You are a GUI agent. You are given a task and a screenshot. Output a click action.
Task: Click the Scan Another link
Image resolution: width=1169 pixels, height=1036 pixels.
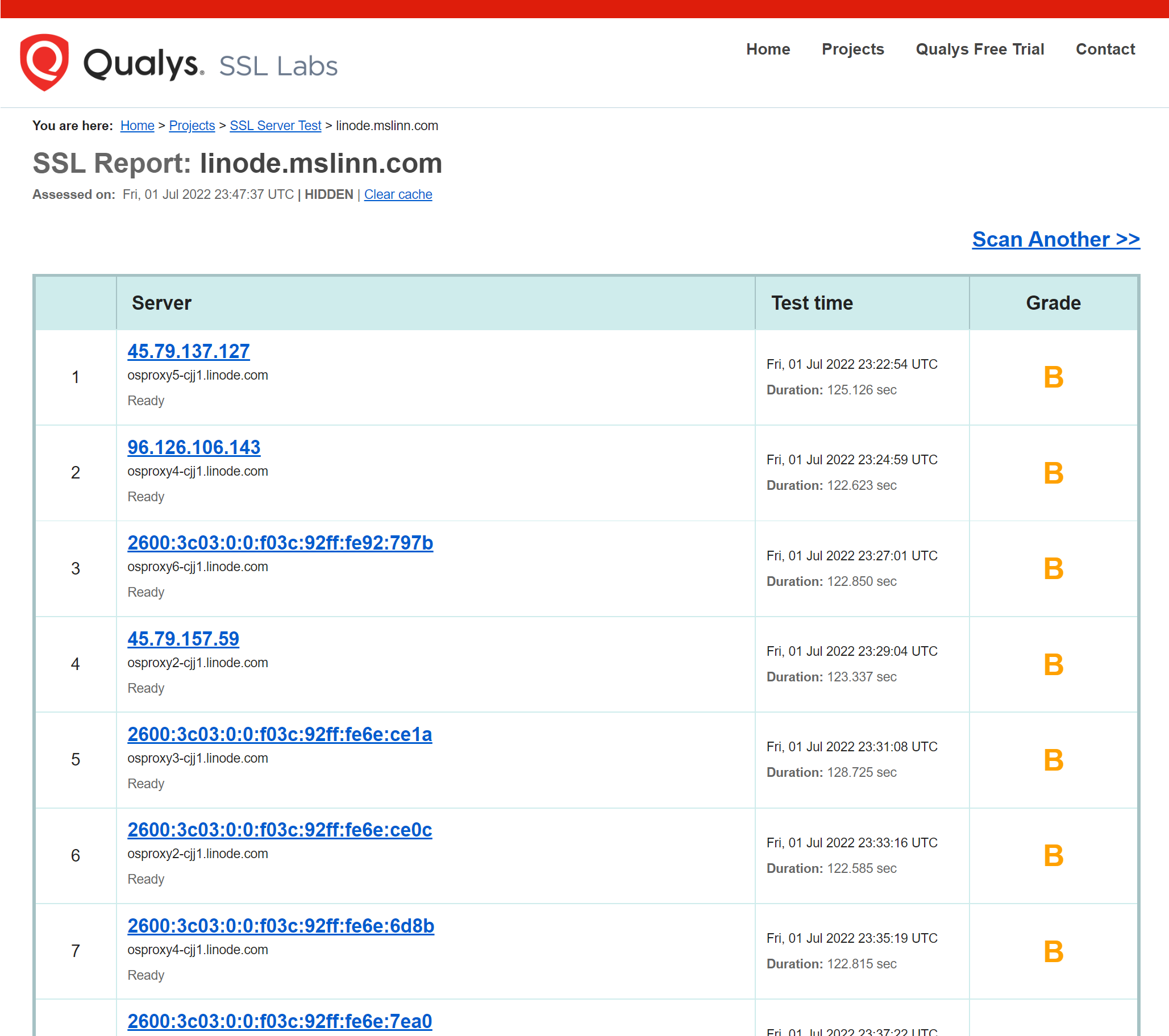pyautogui.click(x=1055, y=239)
